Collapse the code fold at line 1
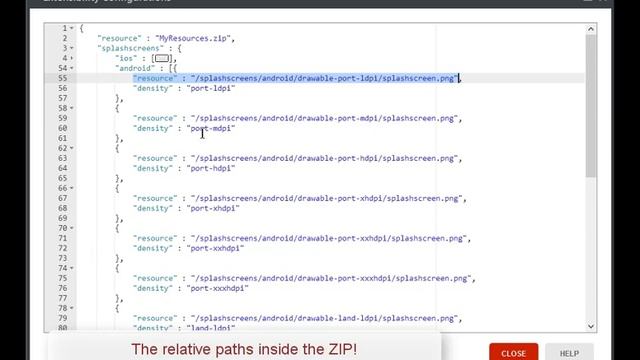 (72, 28)
